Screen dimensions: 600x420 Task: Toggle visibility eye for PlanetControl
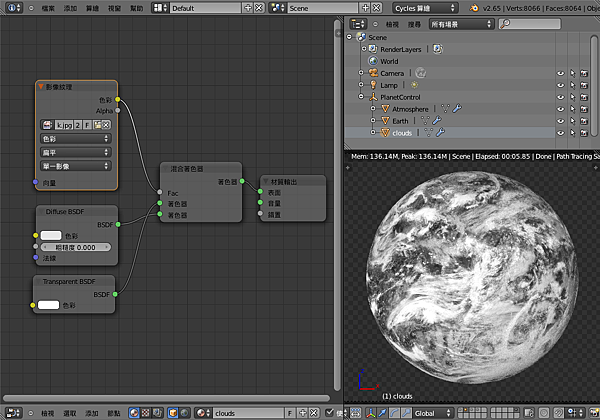[x=560, y=97]
